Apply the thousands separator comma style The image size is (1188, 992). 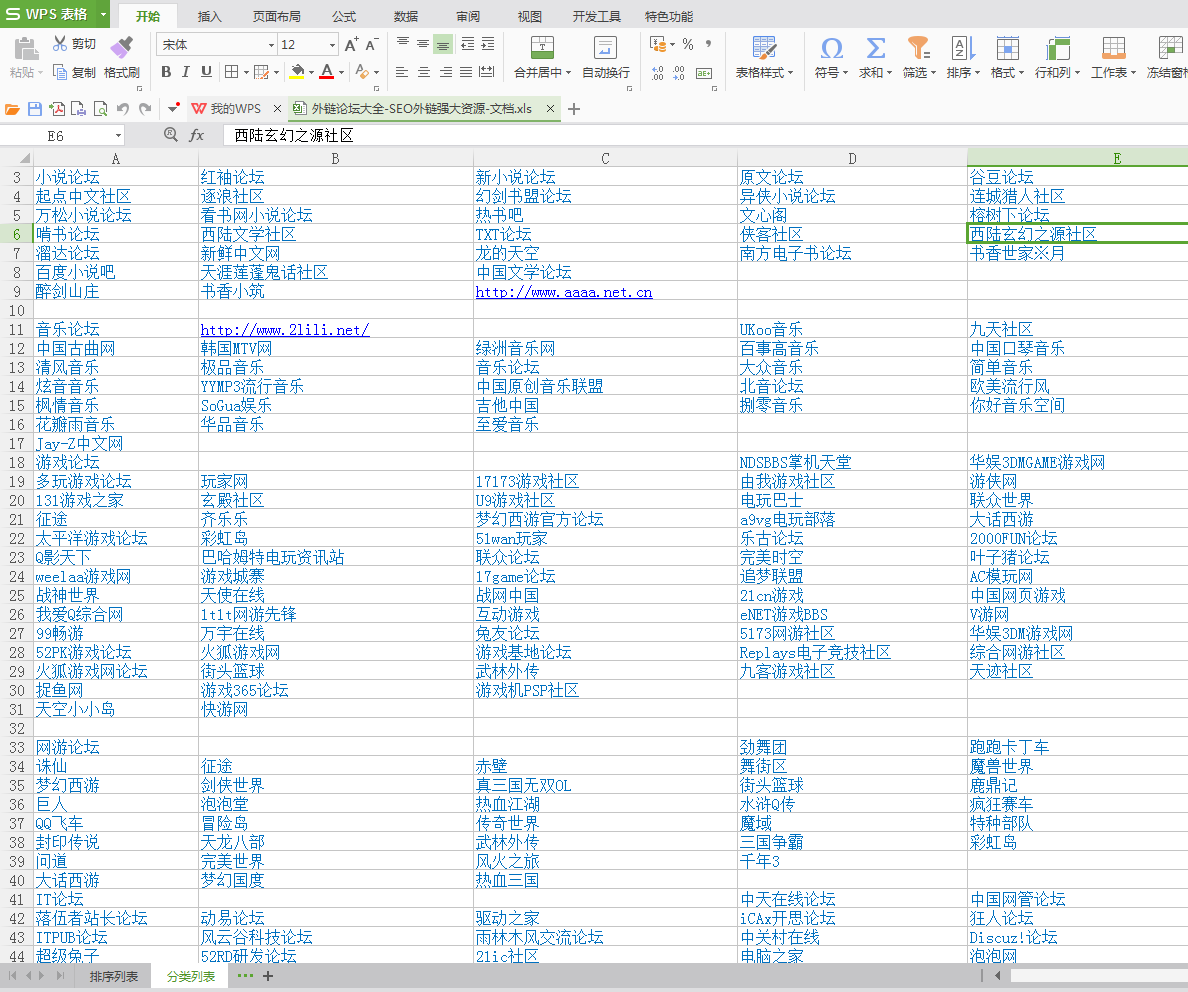[x=708, y=44]
